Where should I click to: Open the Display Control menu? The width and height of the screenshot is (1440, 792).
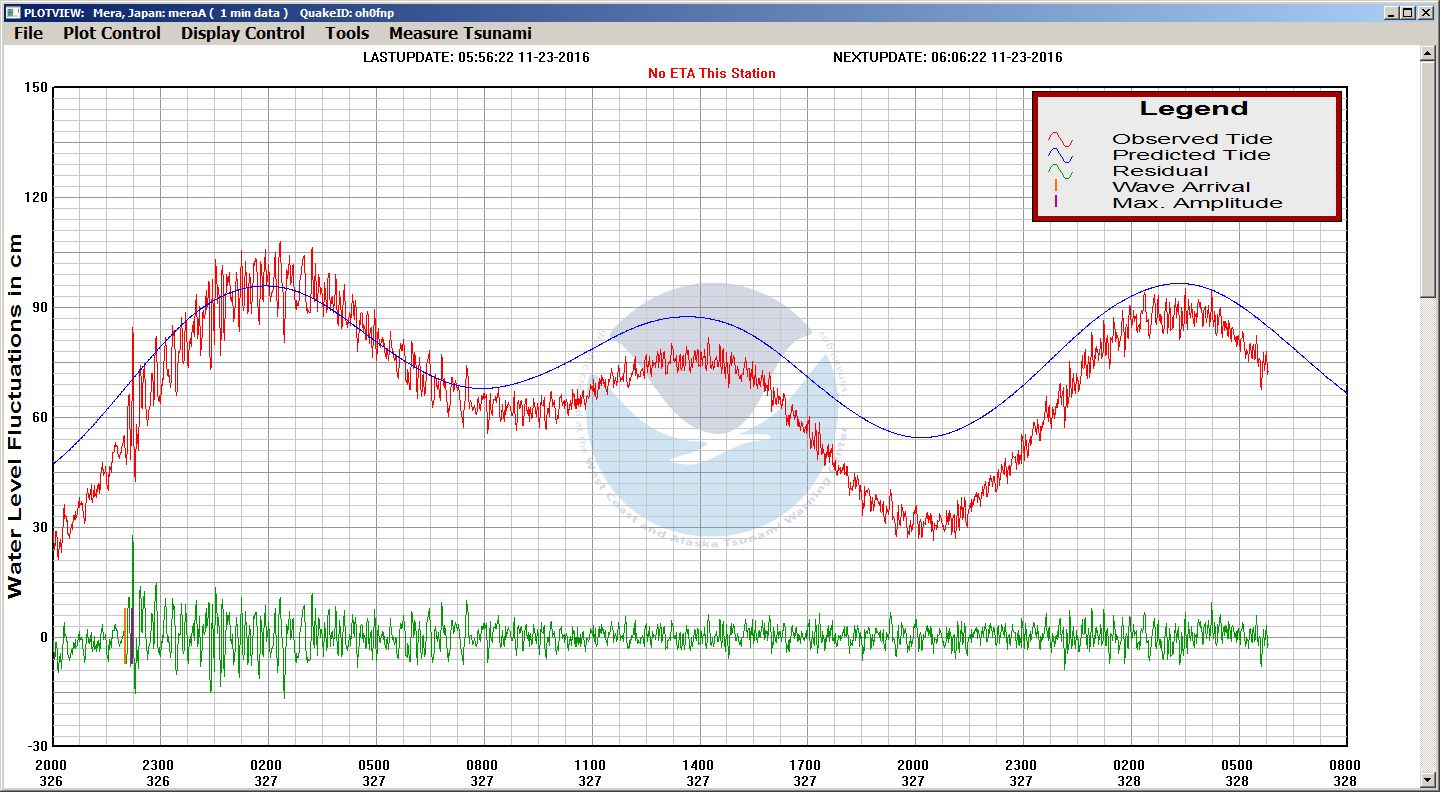[x=242, y=33]
